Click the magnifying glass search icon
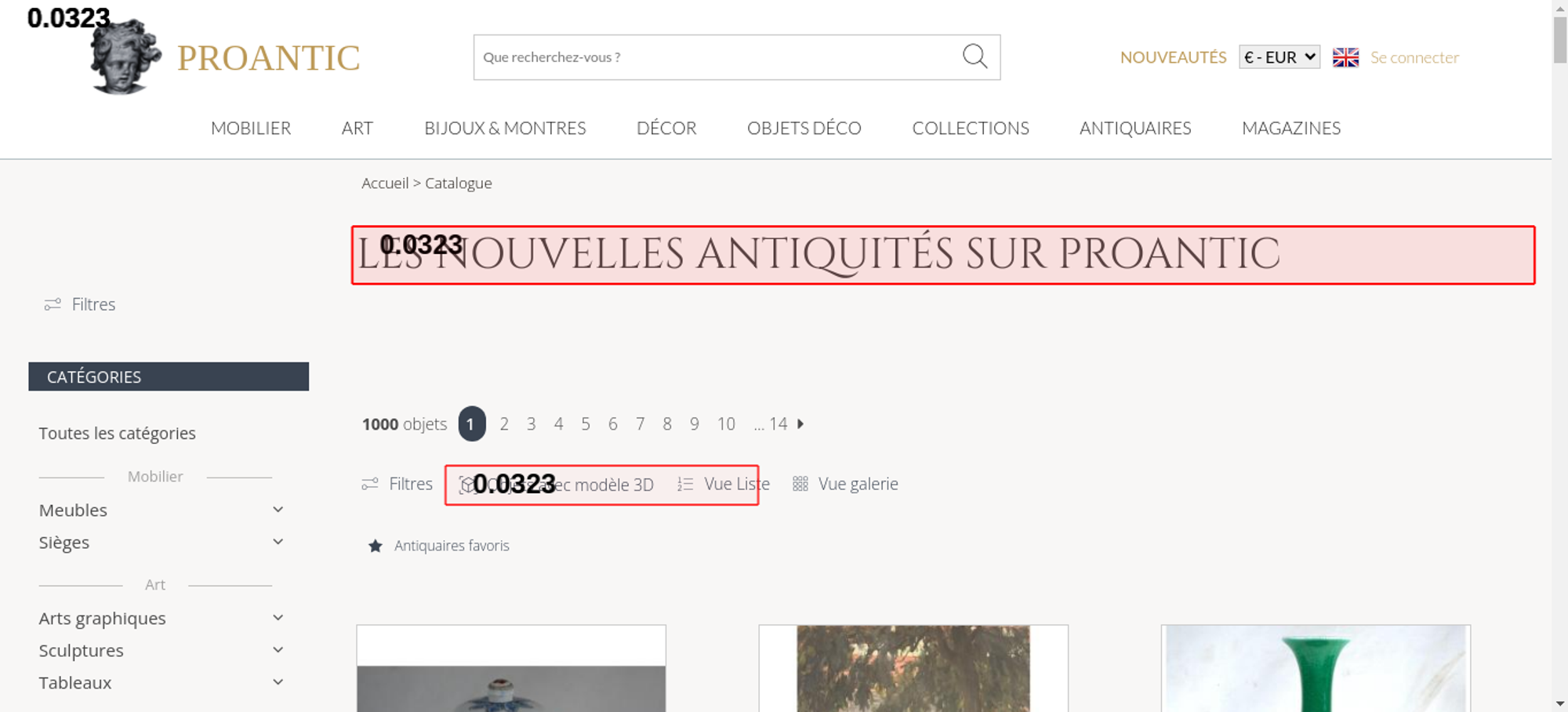The image size is (1568, 712). [975, 56]
